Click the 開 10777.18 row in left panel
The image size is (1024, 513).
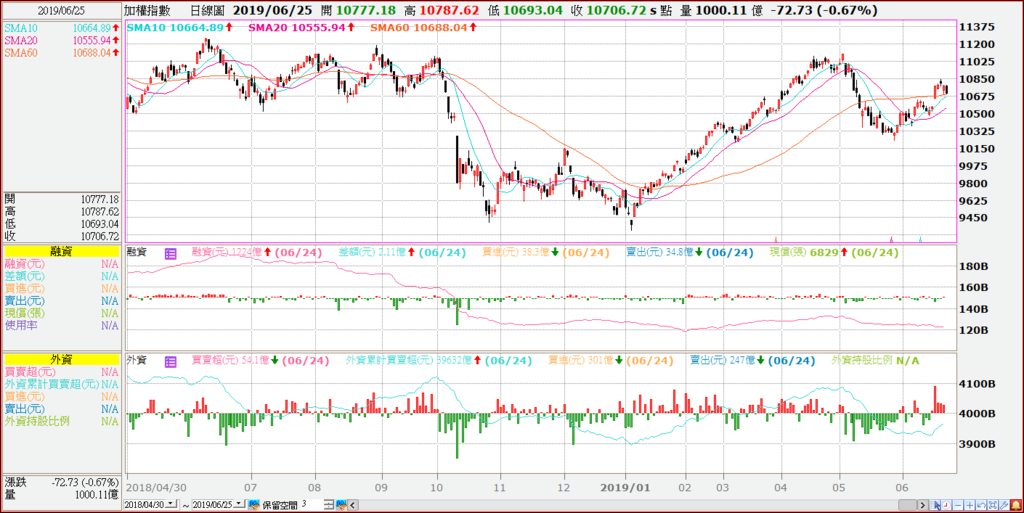click(61, 199)
